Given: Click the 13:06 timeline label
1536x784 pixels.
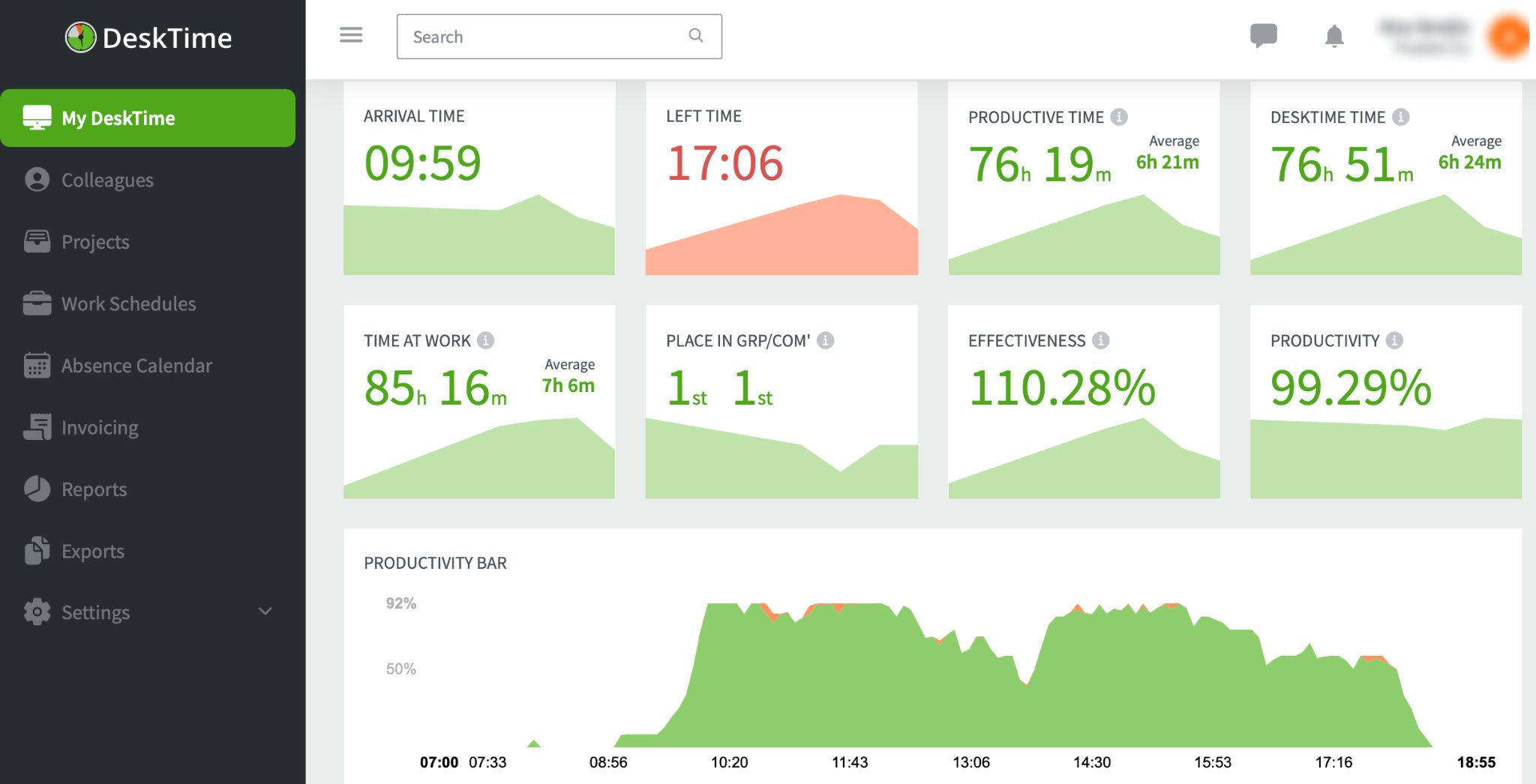Looking at the screenshot, I should [971, 762].
